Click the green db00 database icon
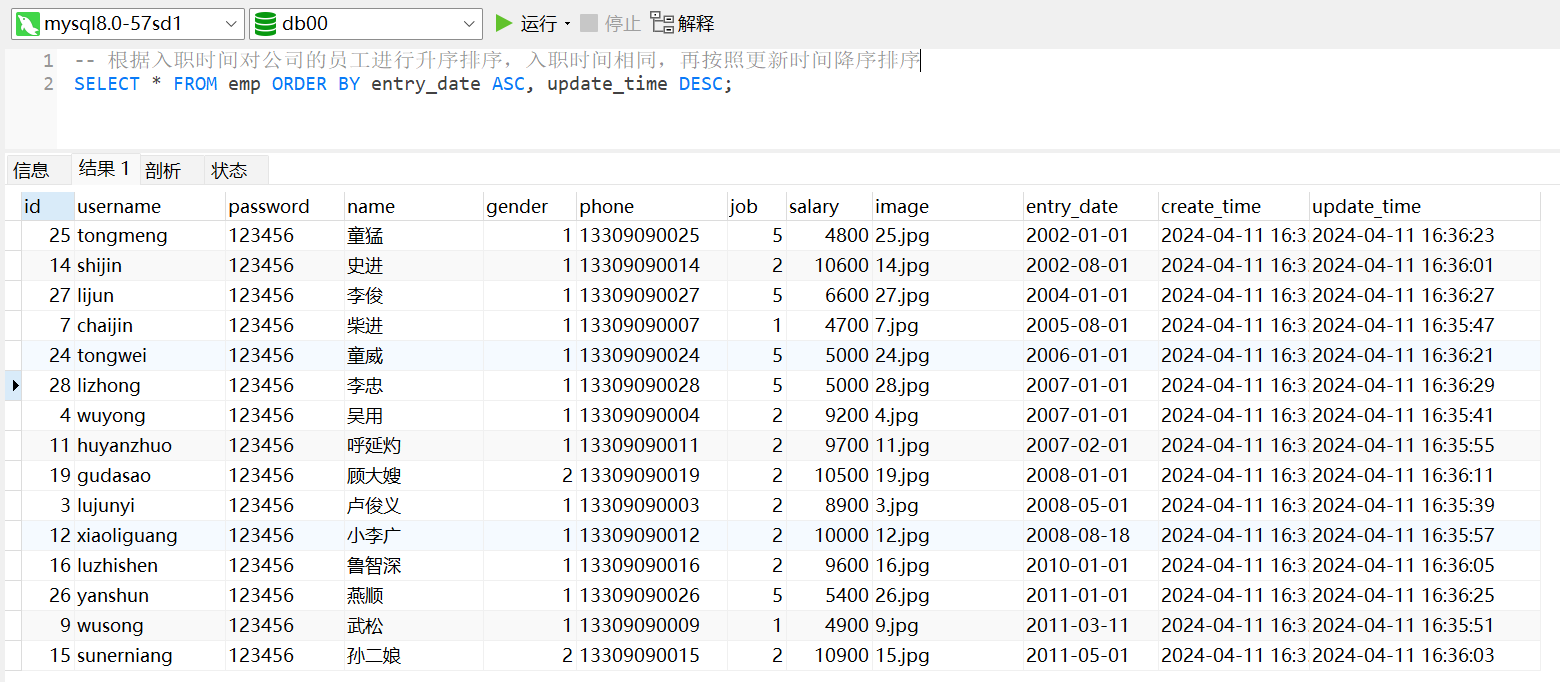 click(265, 24)
